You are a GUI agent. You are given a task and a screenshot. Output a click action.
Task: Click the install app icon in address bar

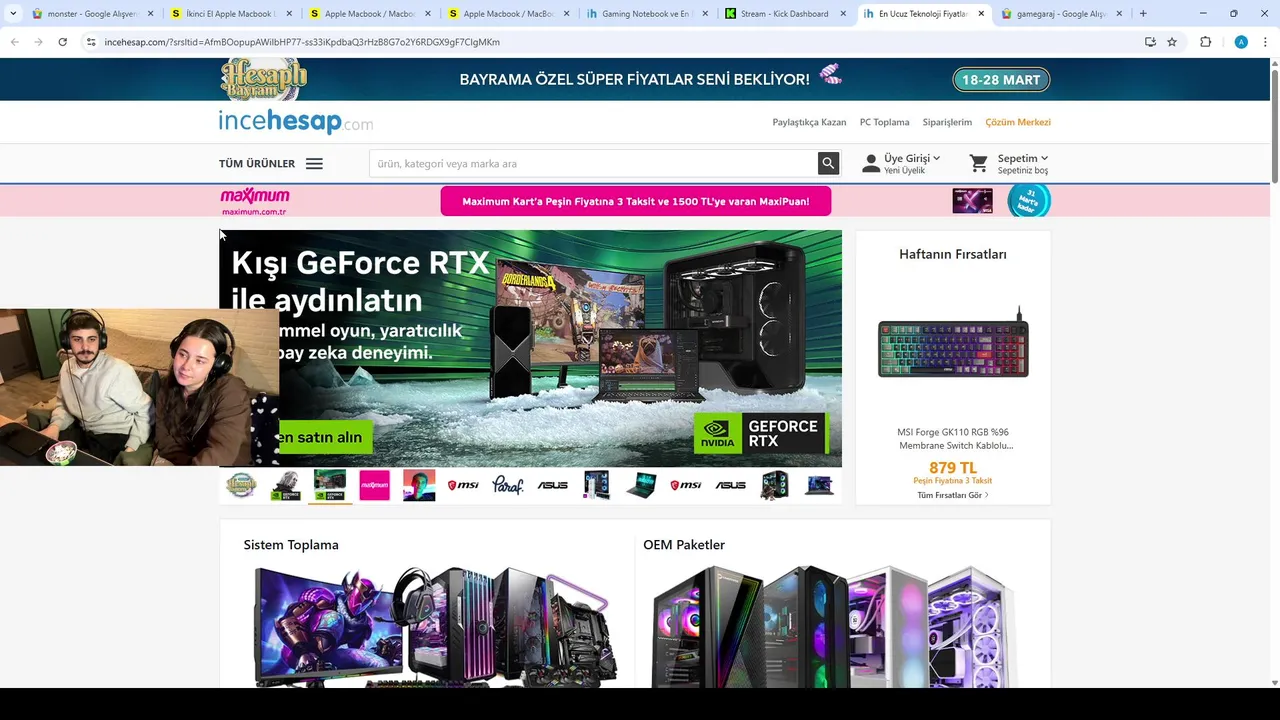tap(1150, 42)
